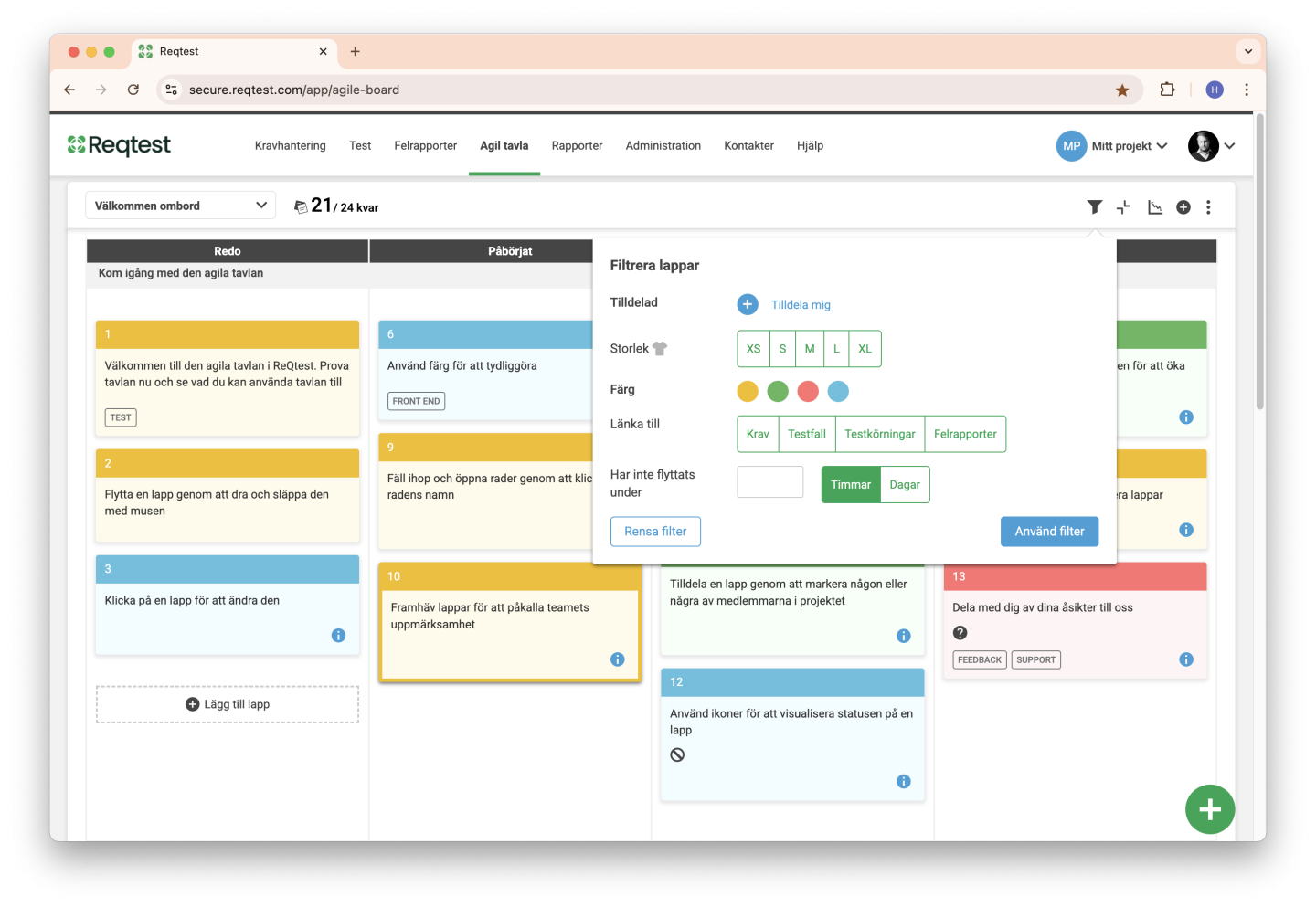
Task: Toggle size filter L
Action: [x=836, y=349]
